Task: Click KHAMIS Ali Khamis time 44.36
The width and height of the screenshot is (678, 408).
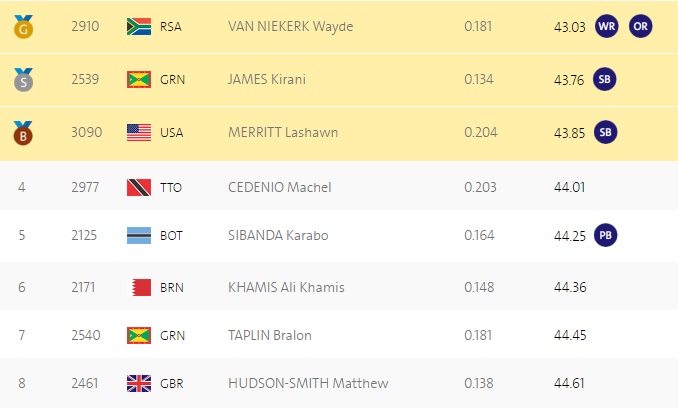Action: point(570,287)
